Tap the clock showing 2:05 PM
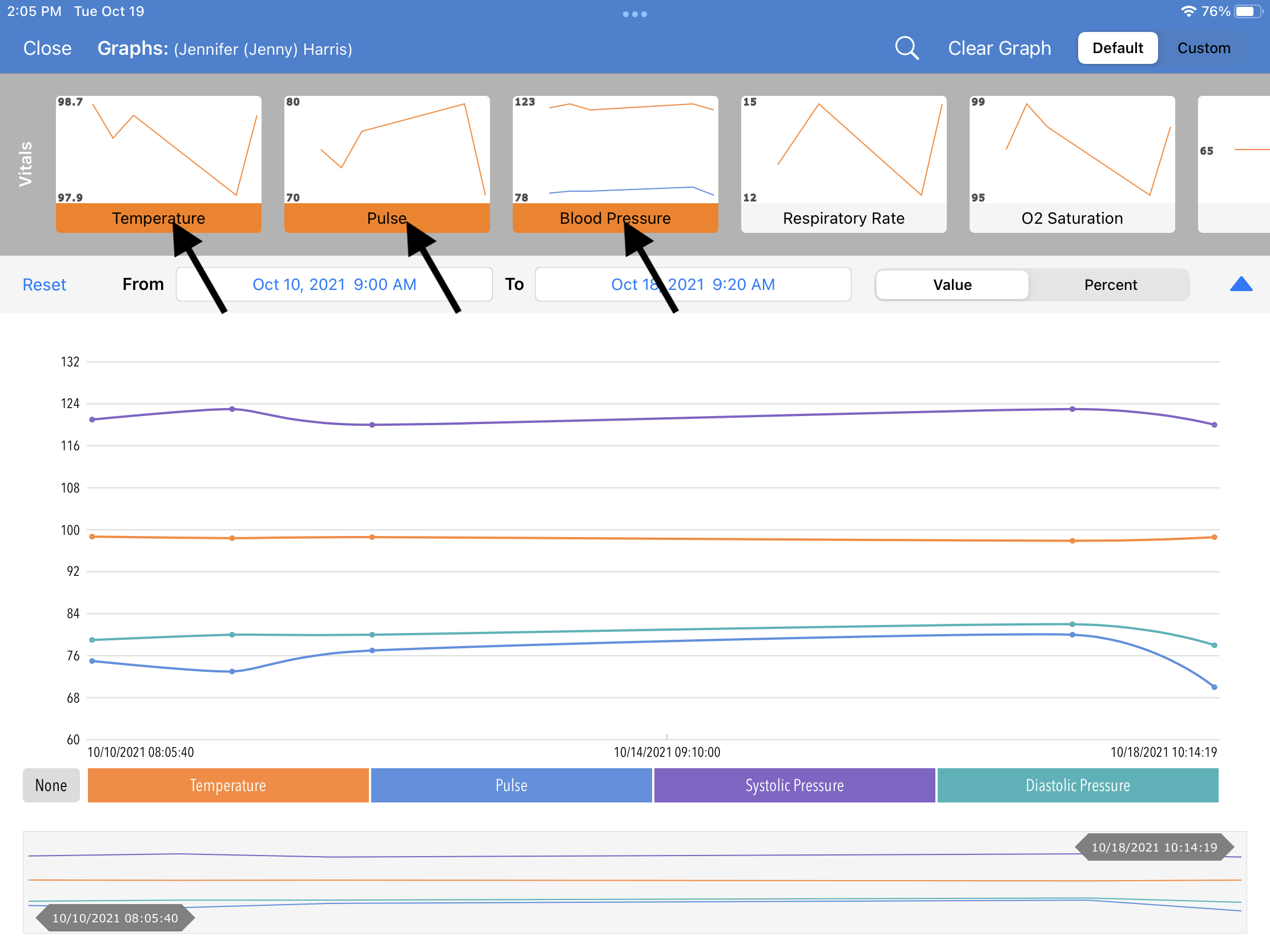Screen dimensions: 1270x952 (34, 11)
